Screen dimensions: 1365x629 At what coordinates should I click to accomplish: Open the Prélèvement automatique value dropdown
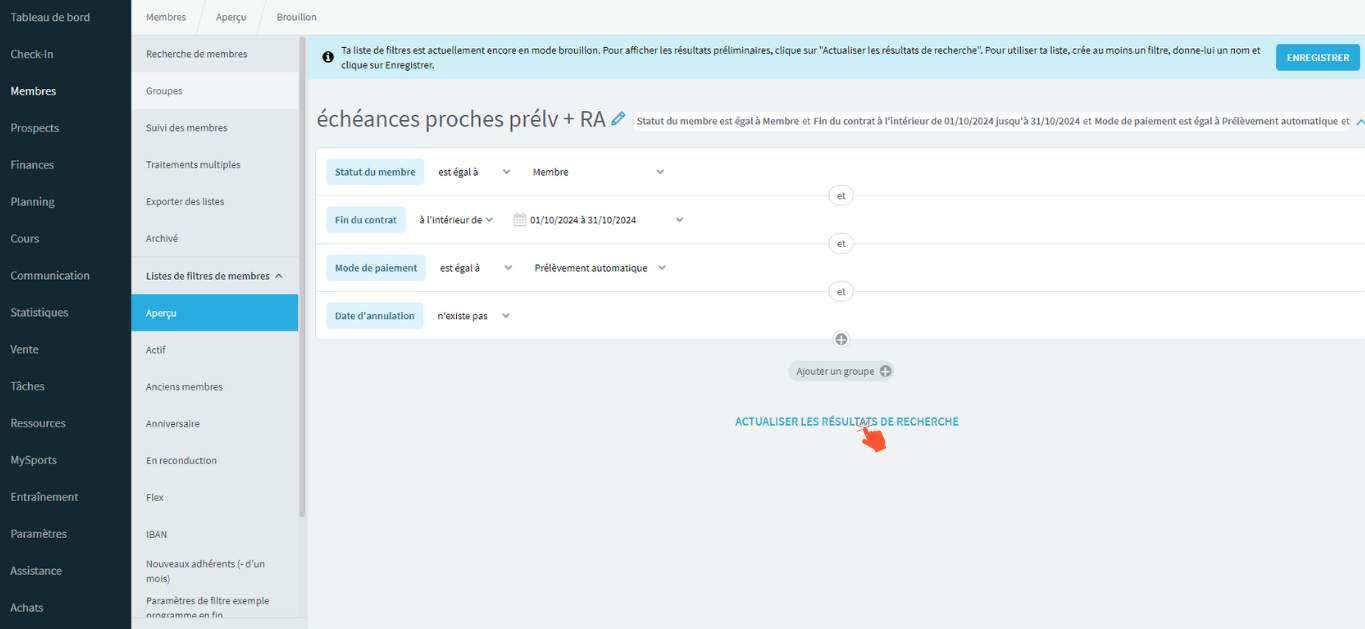(600, 268)
